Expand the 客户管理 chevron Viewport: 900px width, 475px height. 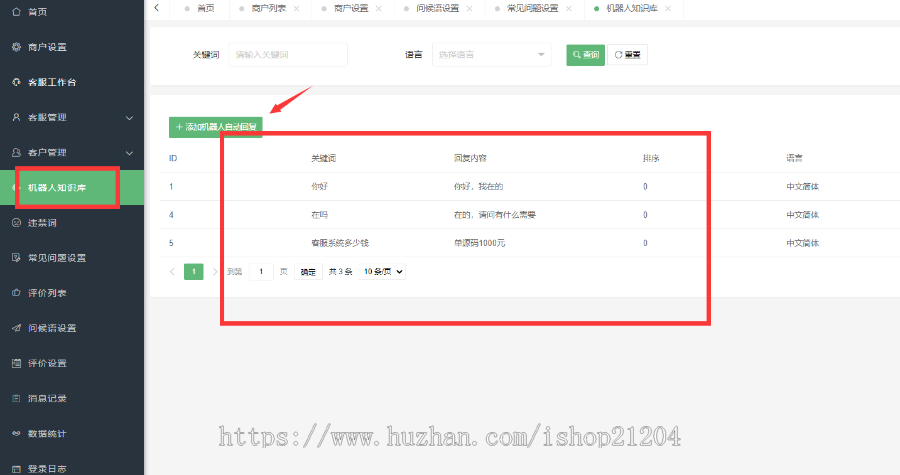[x=129, y=153]
